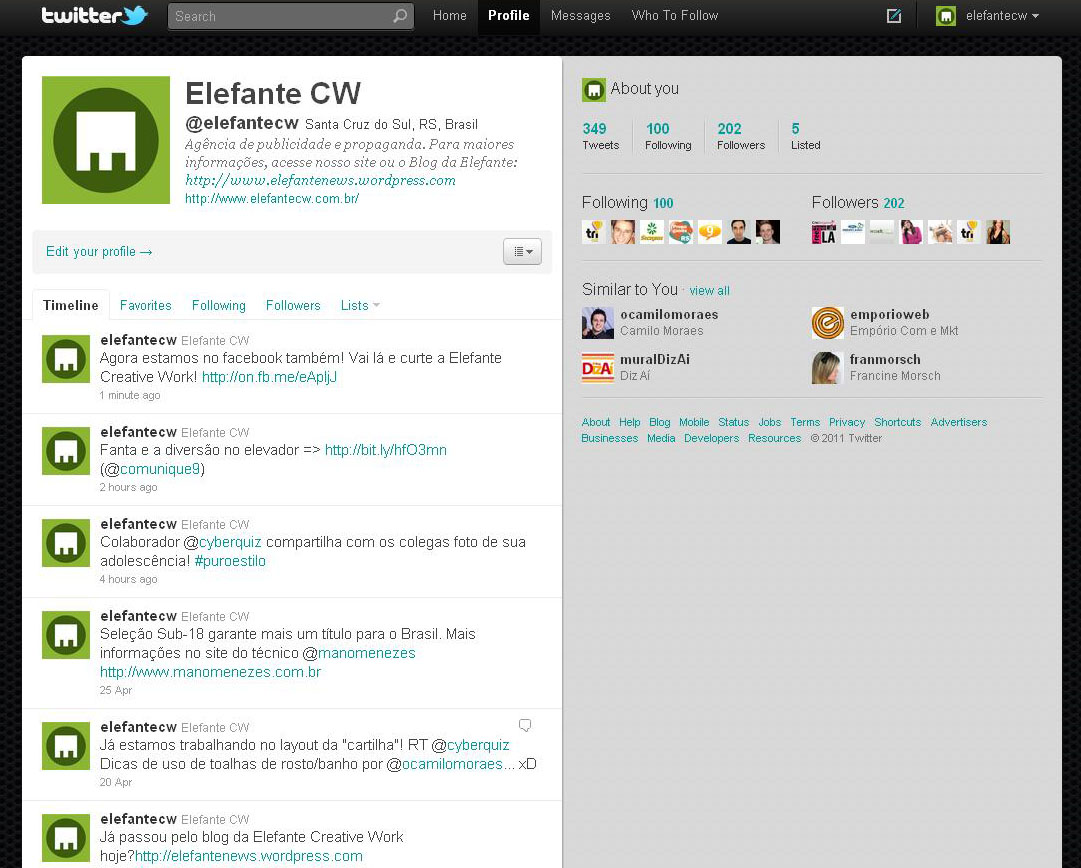Switch to the Following tab
The height and width of the screenshot is (868, 1081).
(x=219, y=305)
